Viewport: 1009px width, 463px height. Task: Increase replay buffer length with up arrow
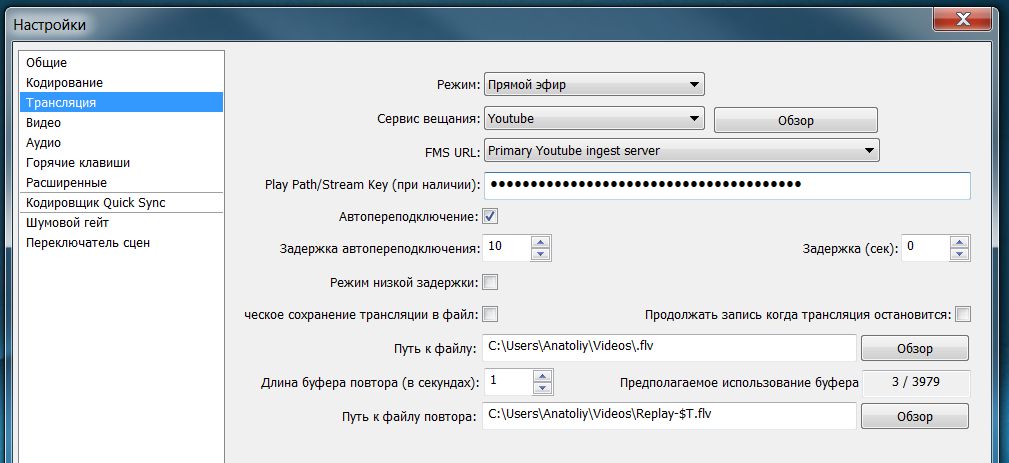[x=541, y=376]
